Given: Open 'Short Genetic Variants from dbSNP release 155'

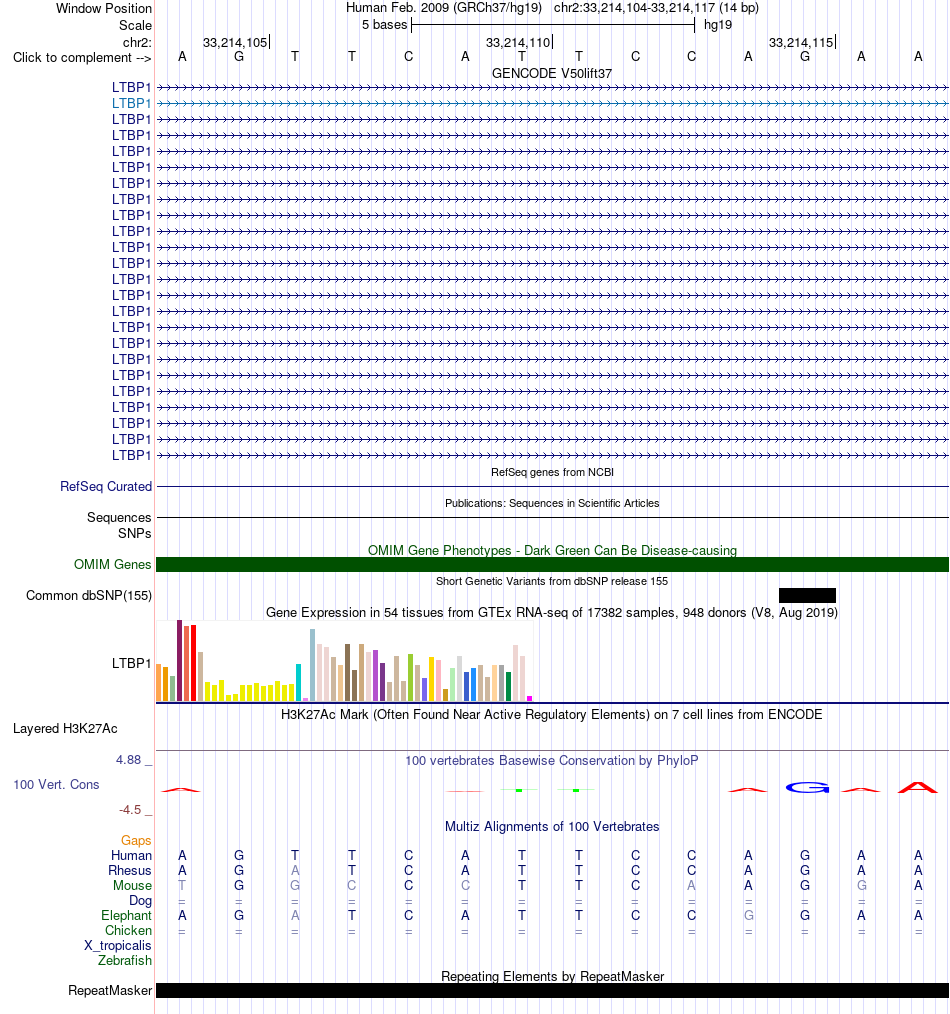Looking at the screenshot, I should (x=552, y=581).
